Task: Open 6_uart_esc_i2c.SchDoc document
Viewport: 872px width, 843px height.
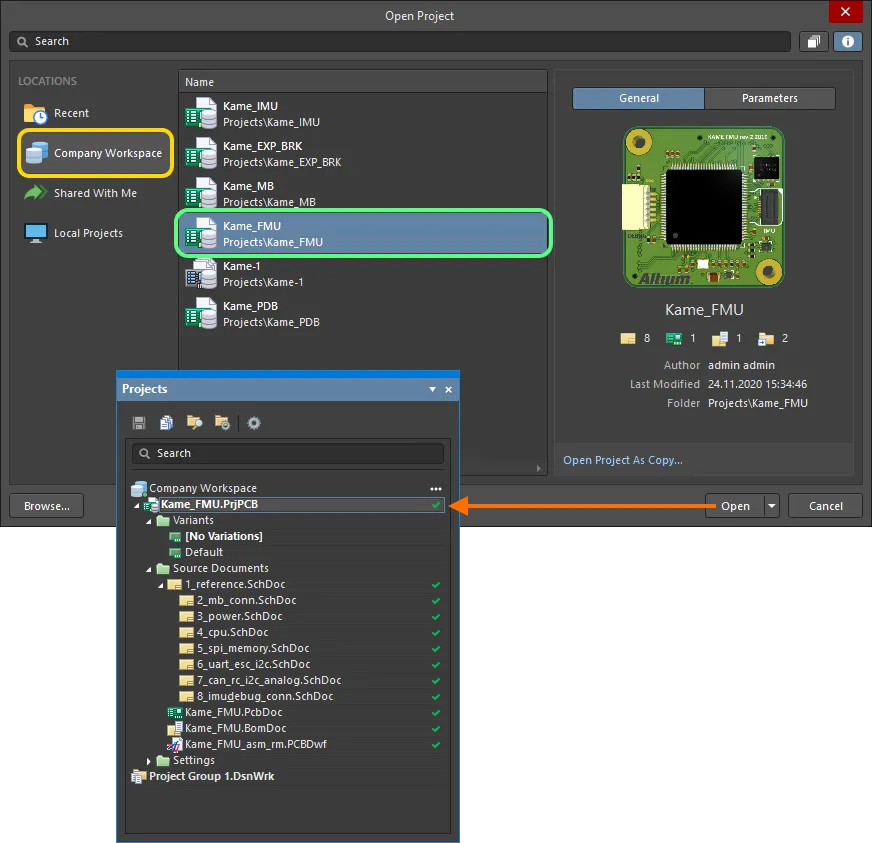Action: point(254,665)
